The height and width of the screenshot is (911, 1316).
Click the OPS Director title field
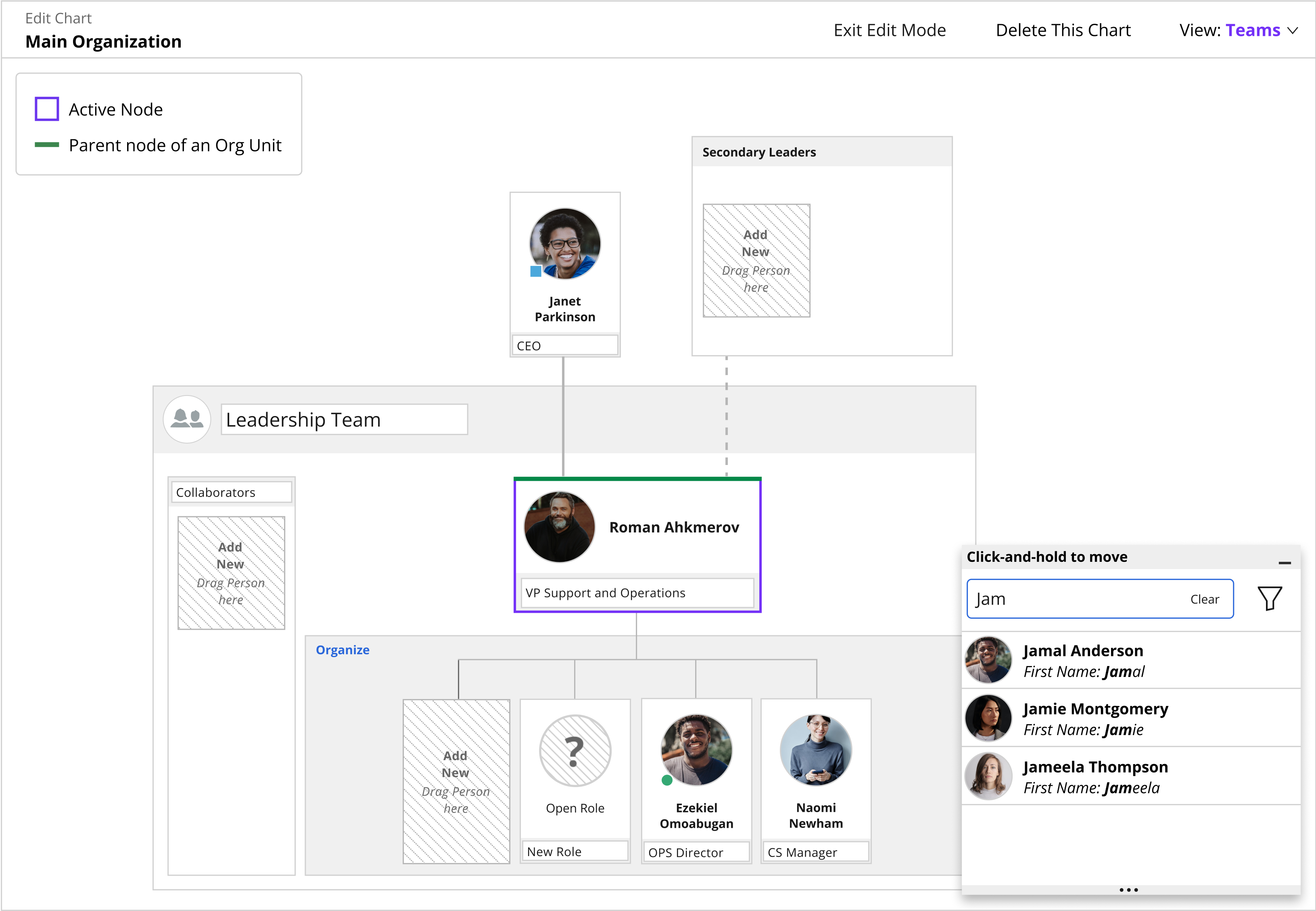pos(696,852)
